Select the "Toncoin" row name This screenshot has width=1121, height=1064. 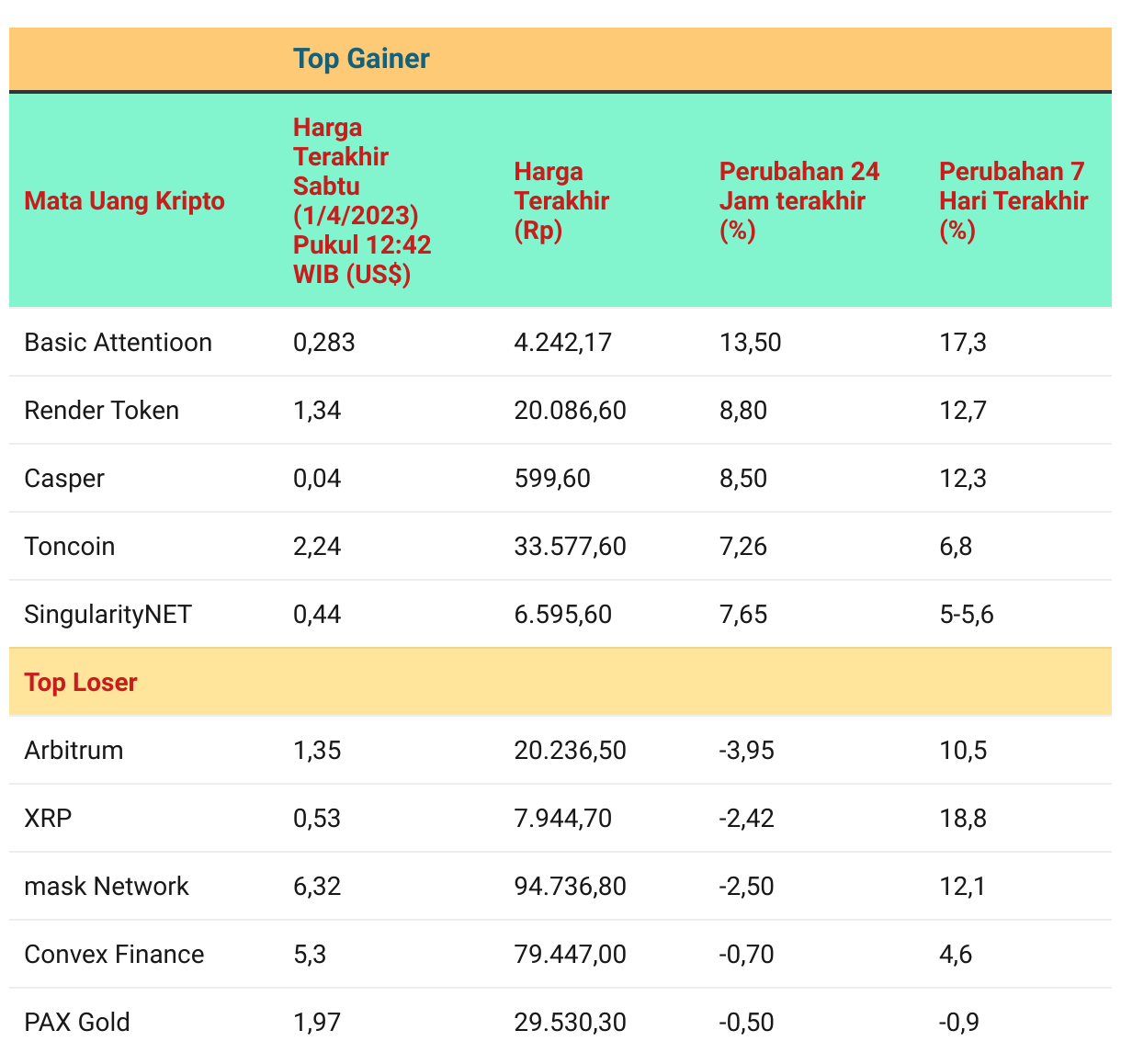tap(70, 547)
